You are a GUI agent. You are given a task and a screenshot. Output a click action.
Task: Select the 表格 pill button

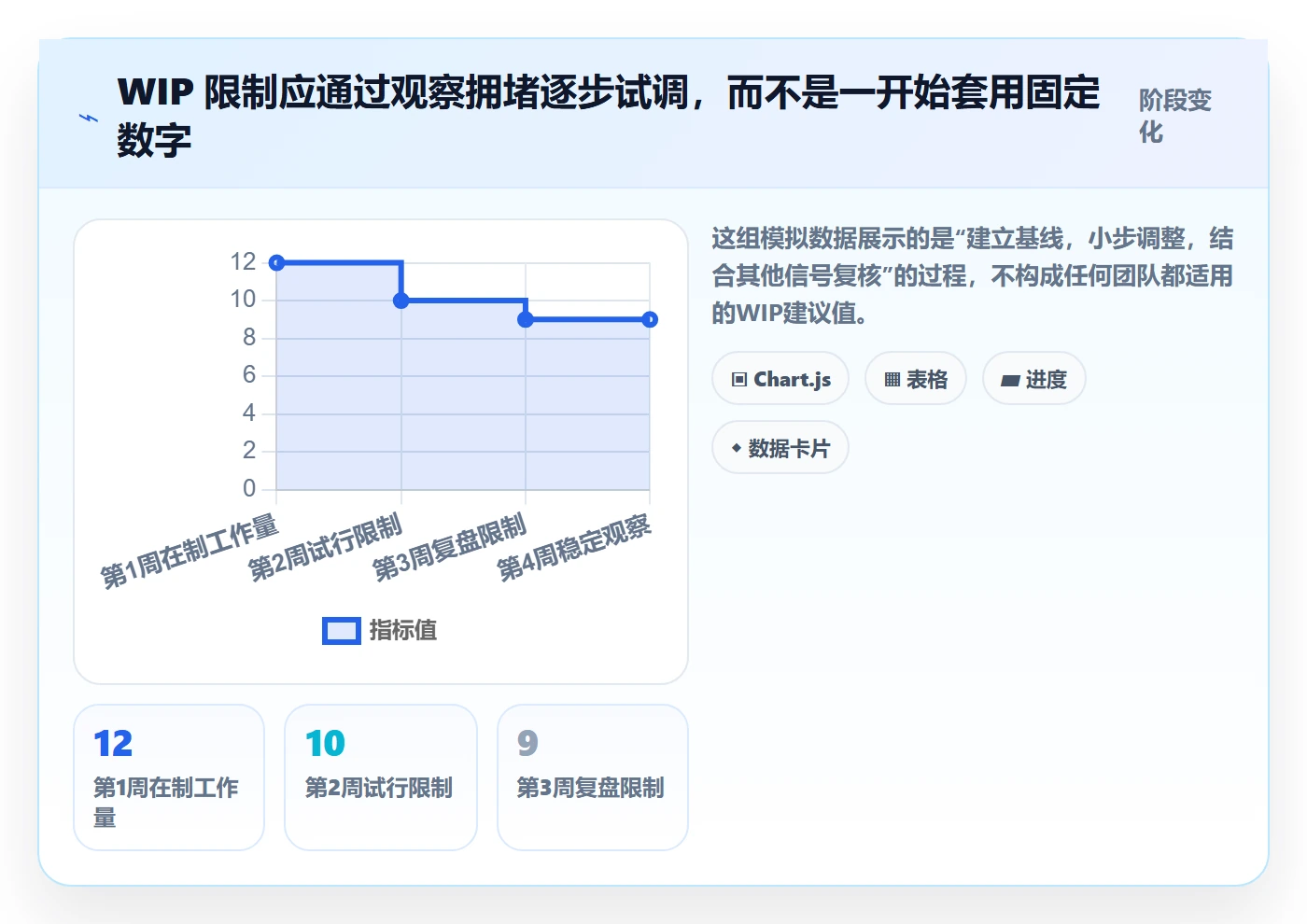point(916,379)
